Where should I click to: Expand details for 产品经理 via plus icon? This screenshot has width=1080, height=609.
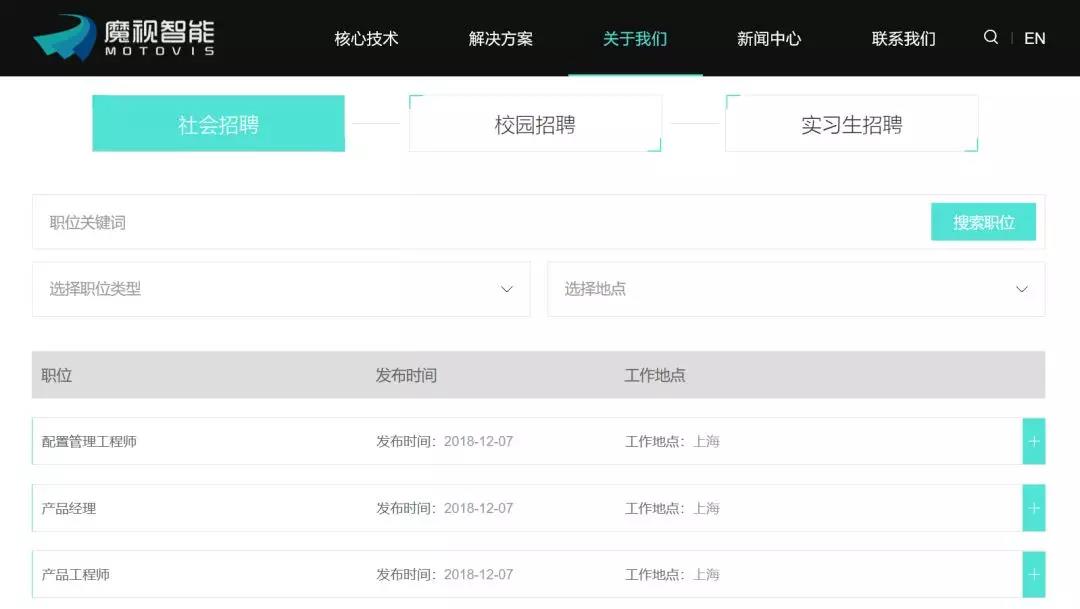coord(1033,507)
